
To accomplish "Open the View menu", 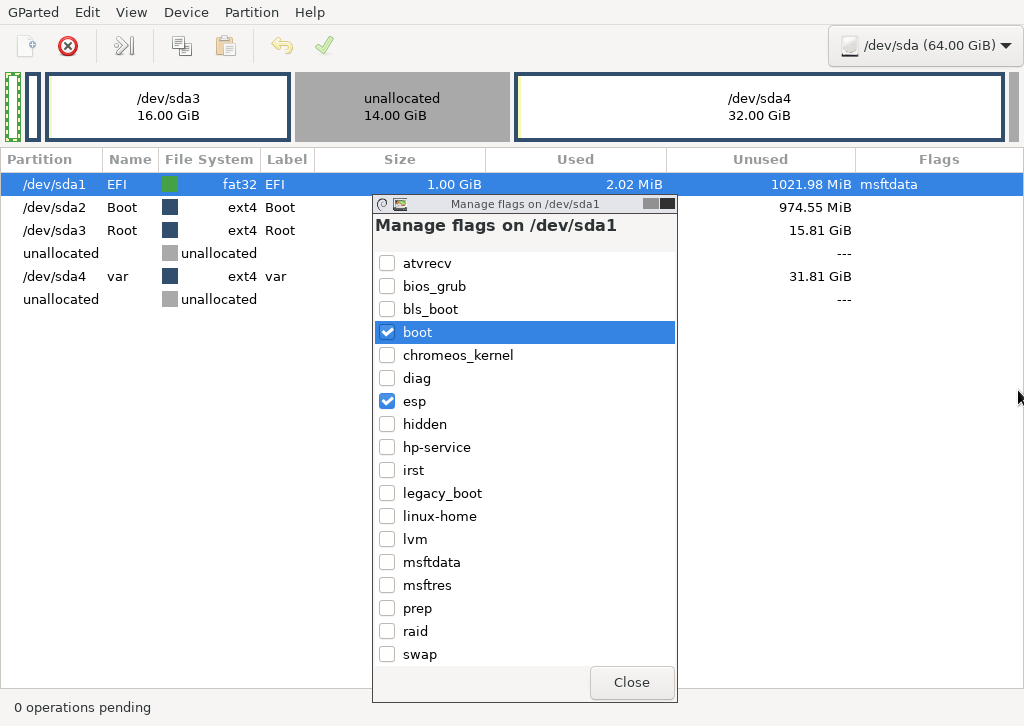I will tap(131, 12).
